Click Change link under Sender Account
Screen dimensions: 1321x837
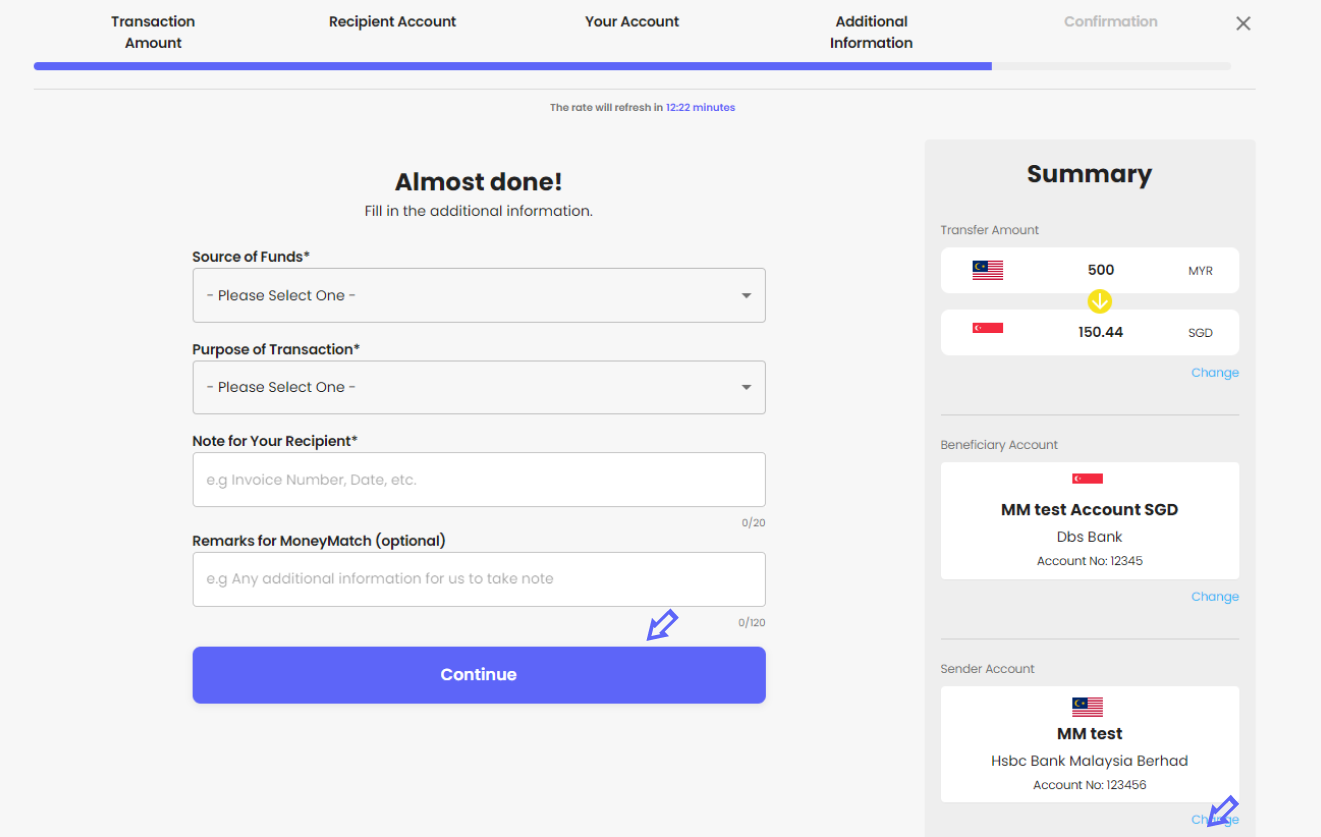click(x=1215, y=820)
